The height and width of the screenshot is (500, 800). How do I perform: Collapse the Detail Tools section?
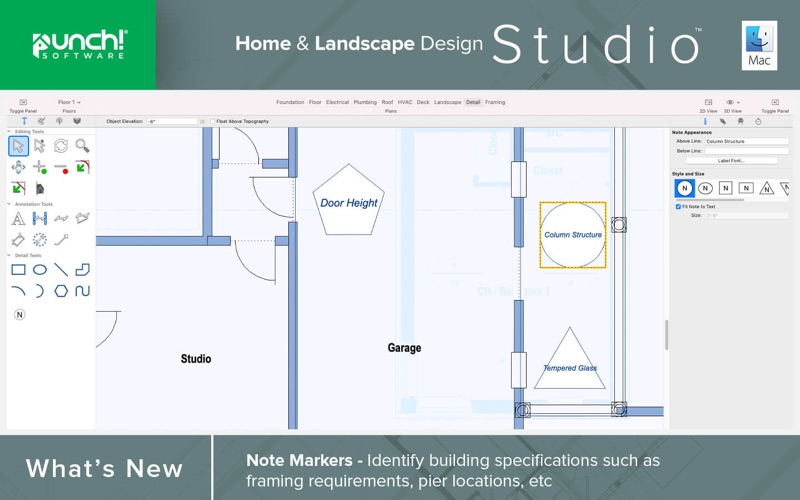click(x=9, y=255)
